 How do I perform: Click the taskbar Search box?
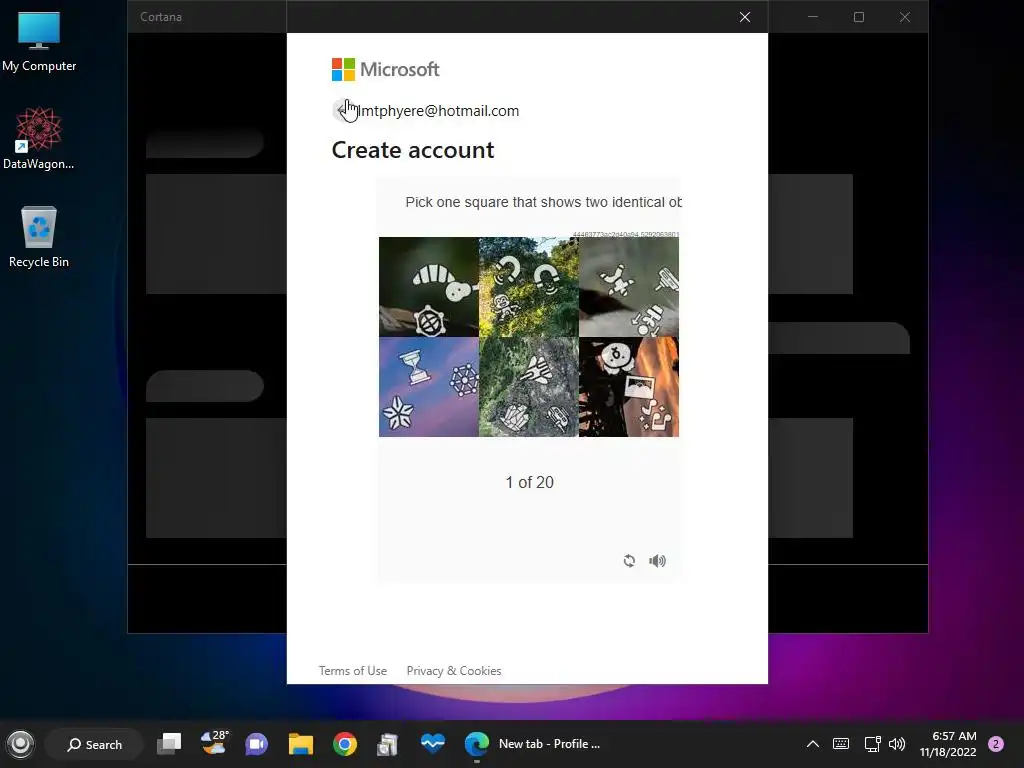(95, 744)
